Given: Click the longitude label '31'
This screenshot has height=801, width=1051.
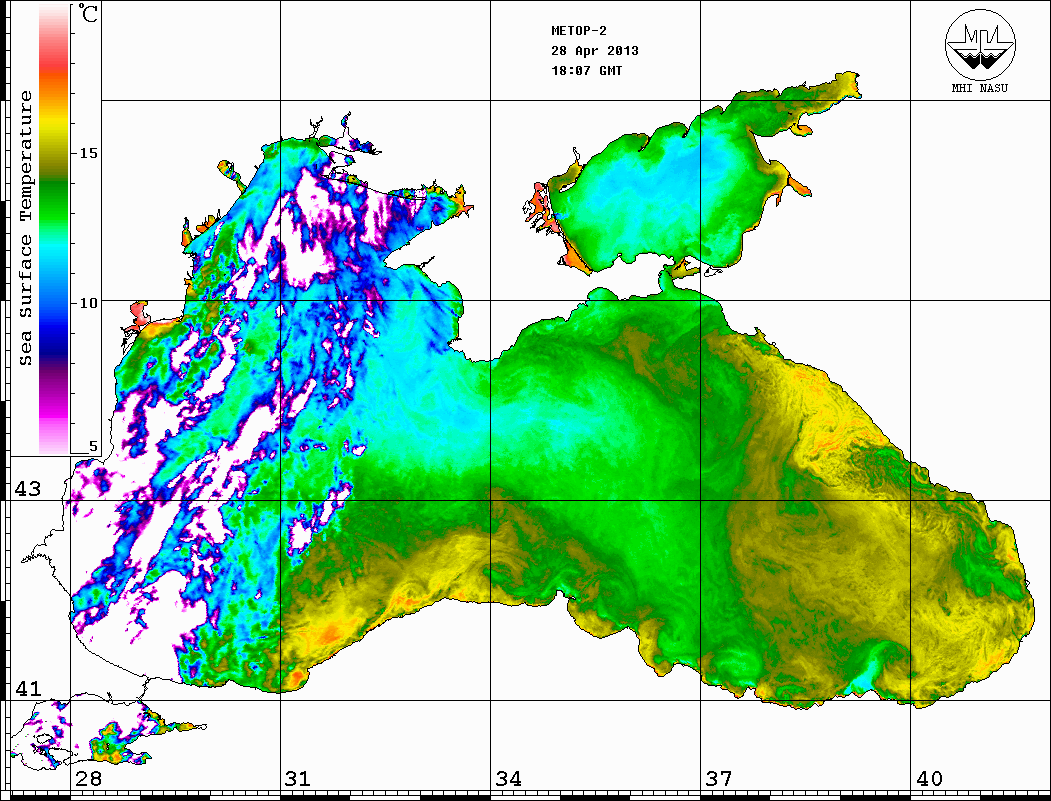Looking at the screenshot, I should [298, 778].
